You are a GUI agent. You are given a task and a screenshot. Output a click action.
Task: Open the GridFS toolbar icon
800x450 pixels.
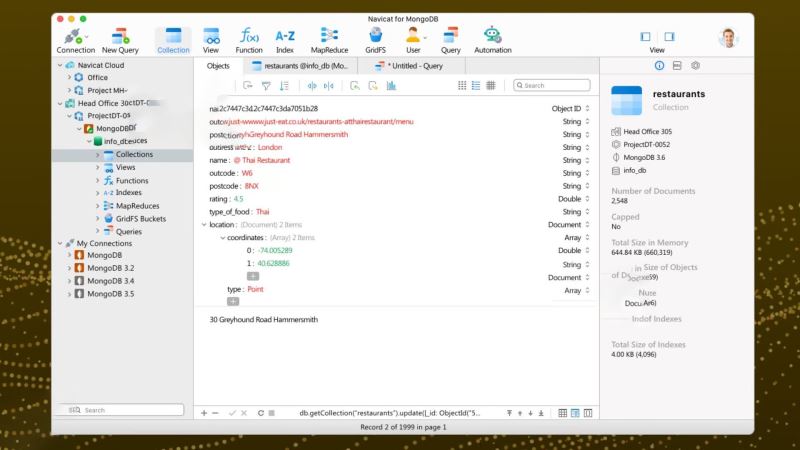tap(376, 40)
